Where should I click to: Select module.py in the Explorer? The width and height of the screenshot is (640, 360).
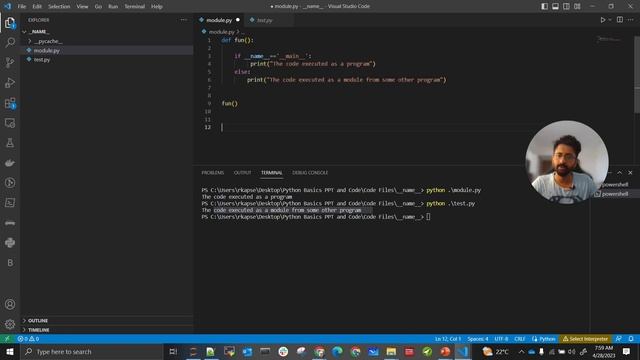[x=107, y=50]
